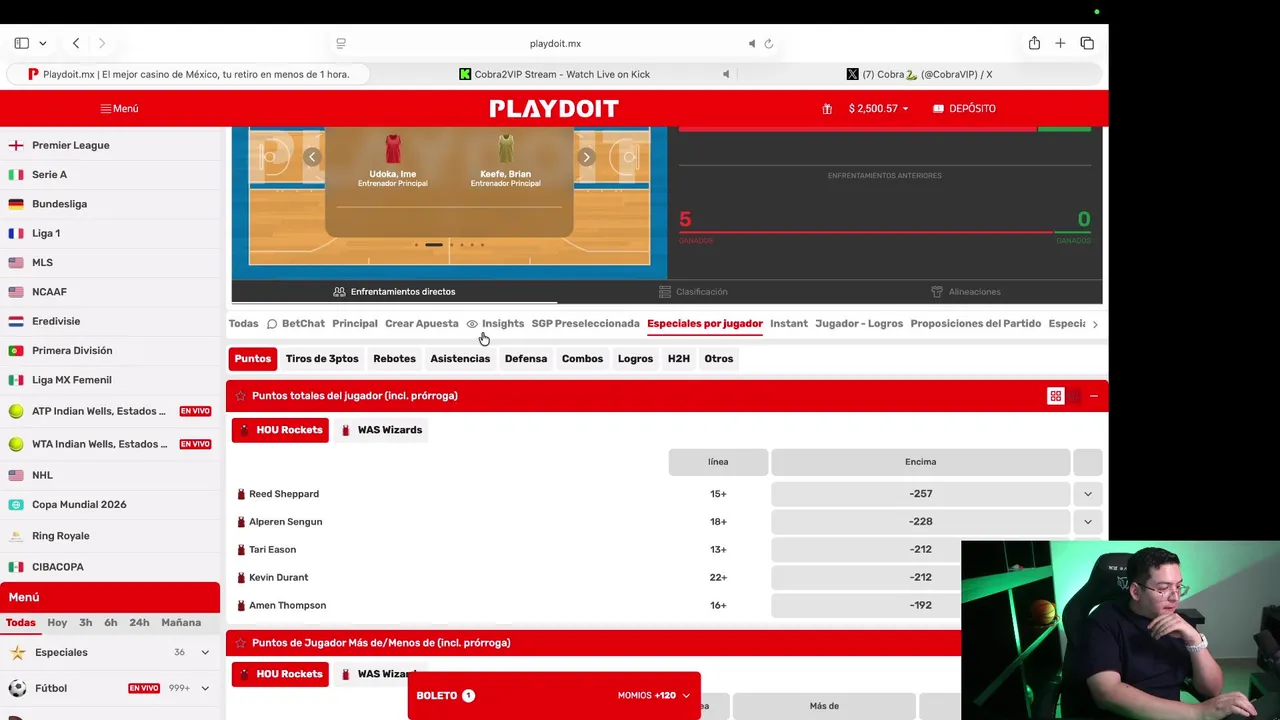Switch to the grid view icon in Puntos totales
Image resolution: width=1280 pixels, height=720 pixels.
[x=1055, y=396]
